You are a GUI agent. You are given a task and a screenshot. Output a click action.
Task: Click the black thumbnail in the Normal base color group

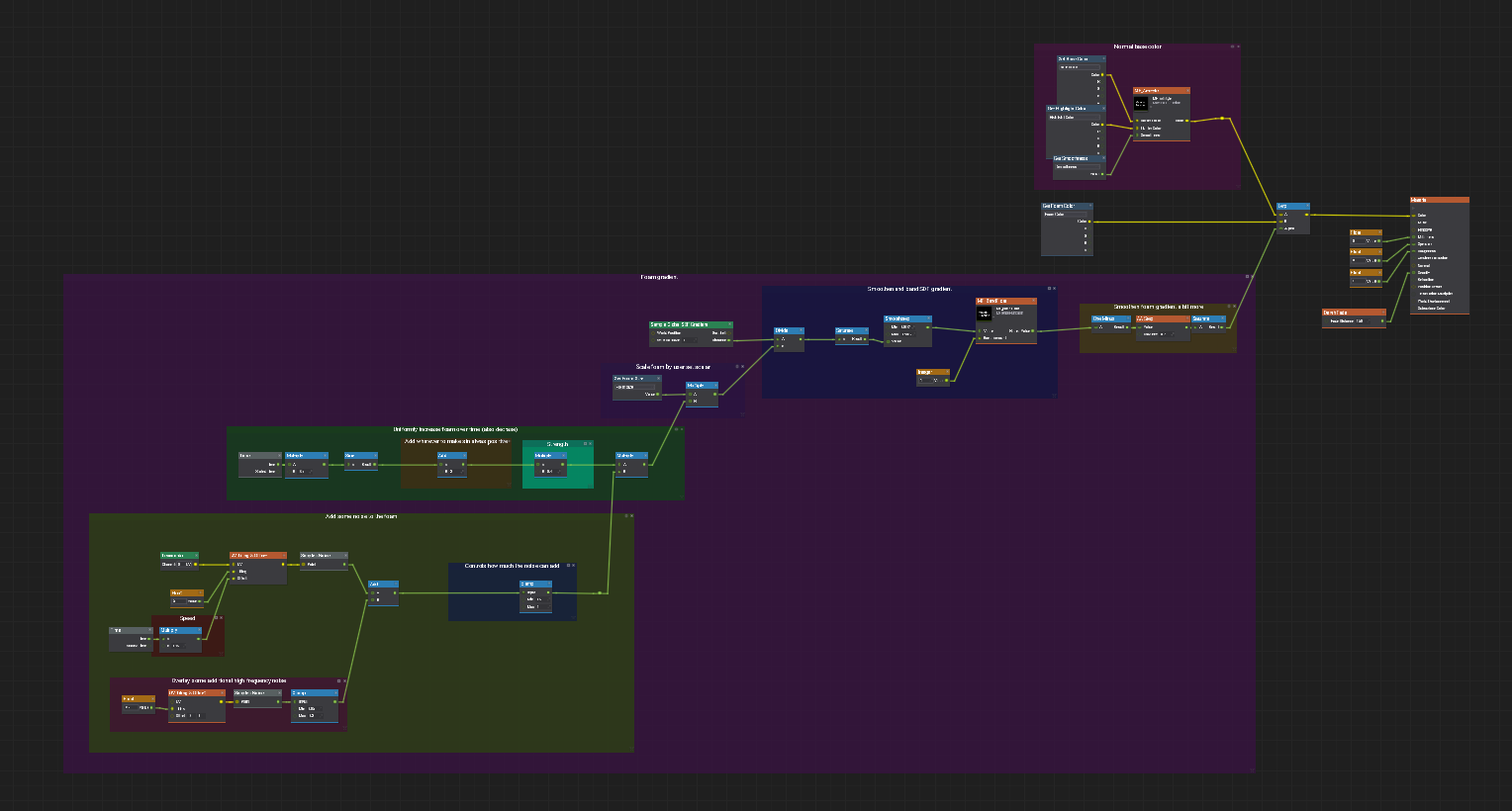1141,103
